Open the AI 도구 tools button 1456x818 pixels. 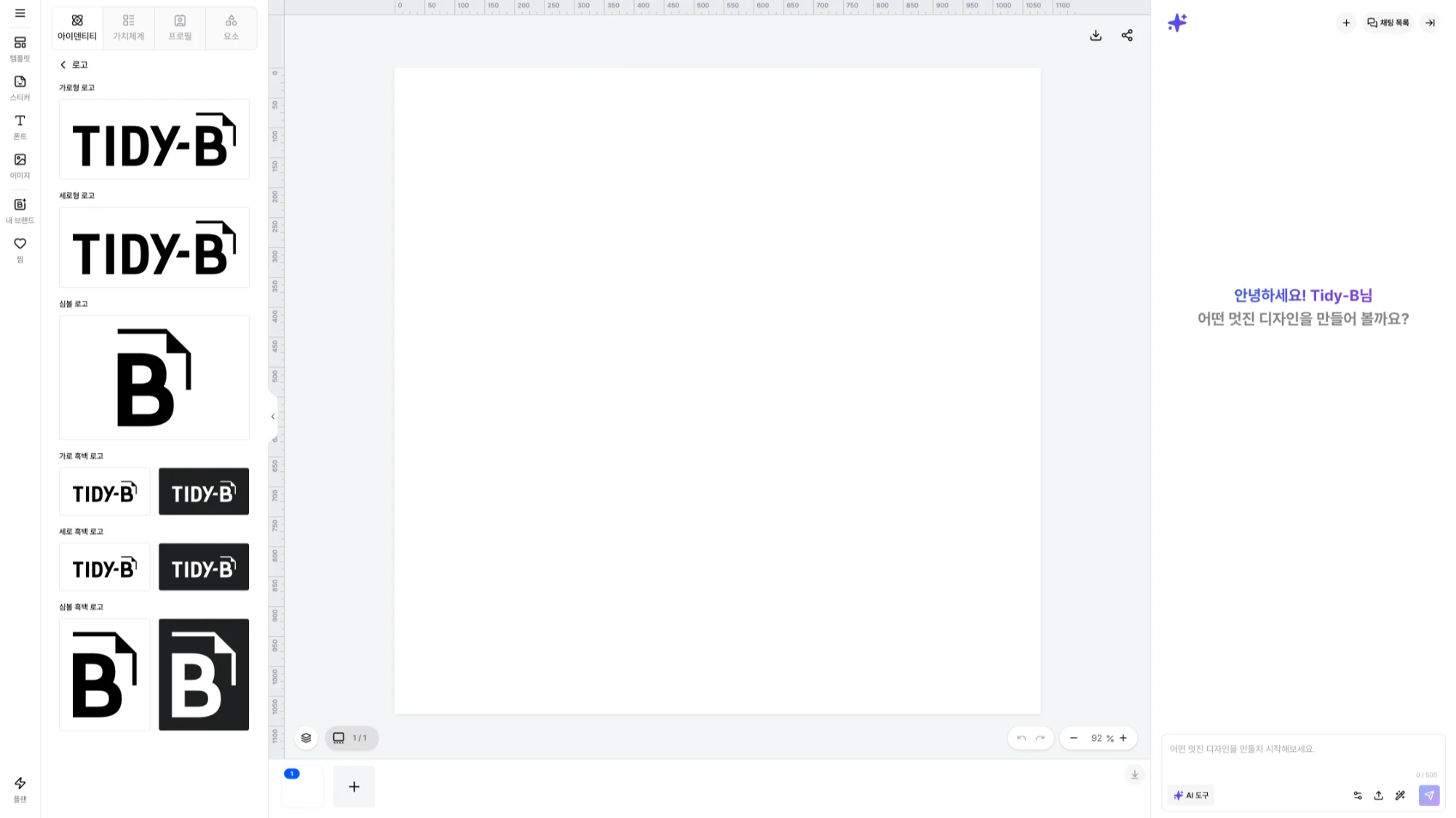pyautogui.click(x=1191, y=795)
